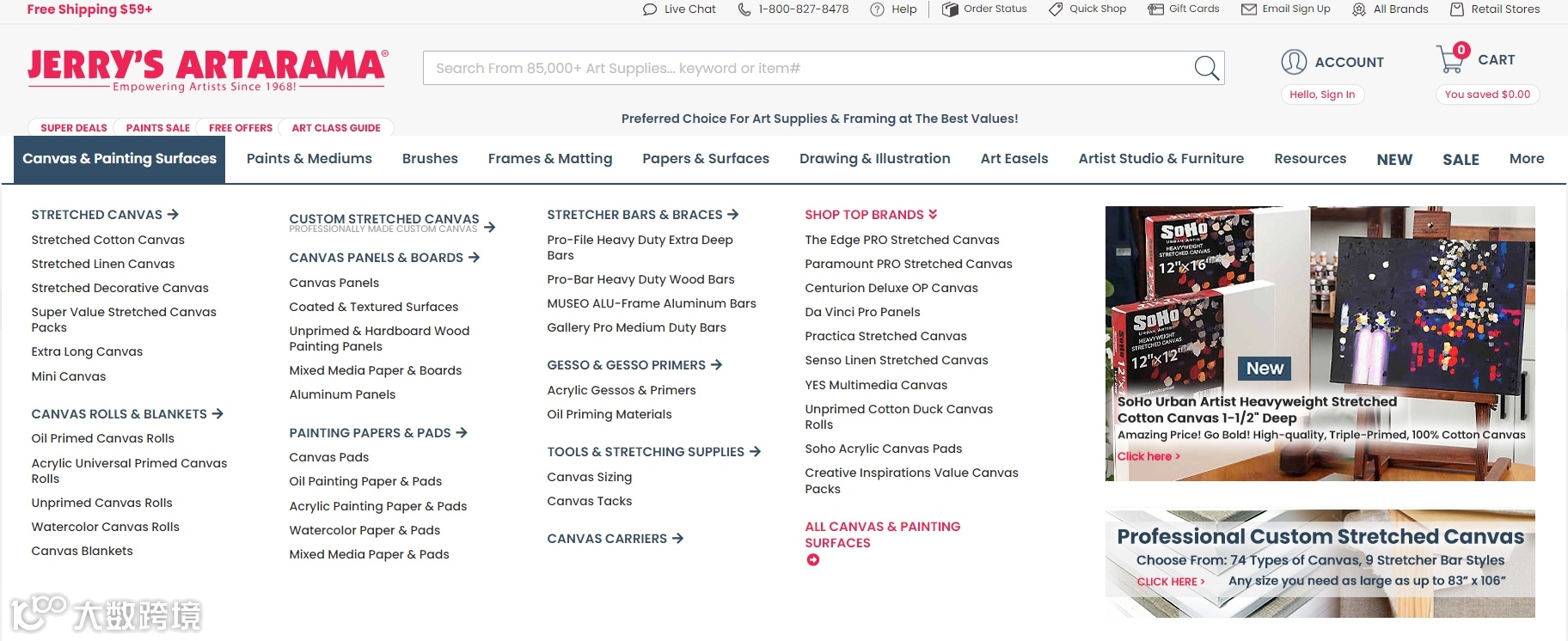Image resolution: width=1568 pixels, height=641 pixels.
Task: Click the Super Deals button
Action: pos(74,128)
